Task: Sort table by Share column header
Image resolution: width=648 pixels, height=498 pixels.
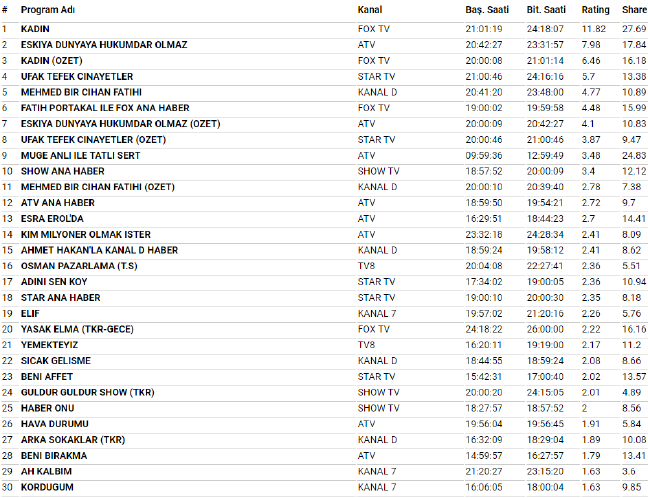Action: pos(633,9)
